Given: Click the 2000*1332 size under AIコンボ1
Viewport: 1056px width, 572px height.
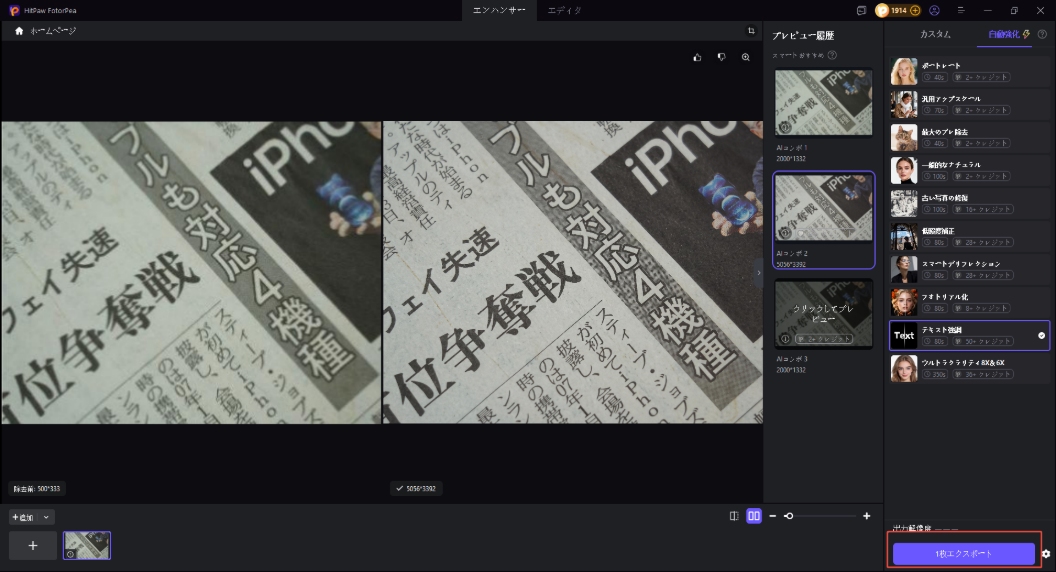Looking at the screenshot, I should pos(791,159).
